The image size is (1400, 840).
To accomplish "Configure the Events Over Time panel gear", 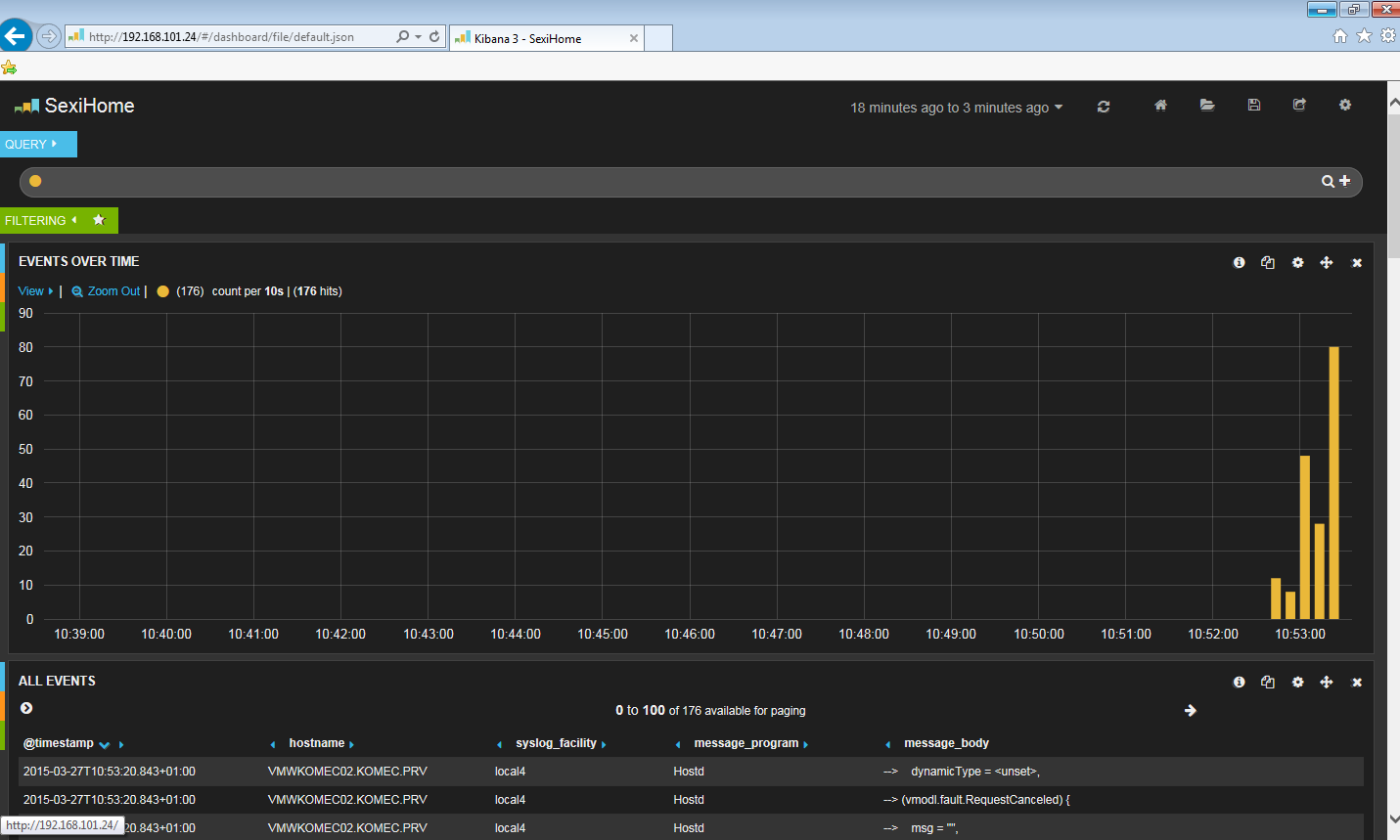I will [1297, 263].
